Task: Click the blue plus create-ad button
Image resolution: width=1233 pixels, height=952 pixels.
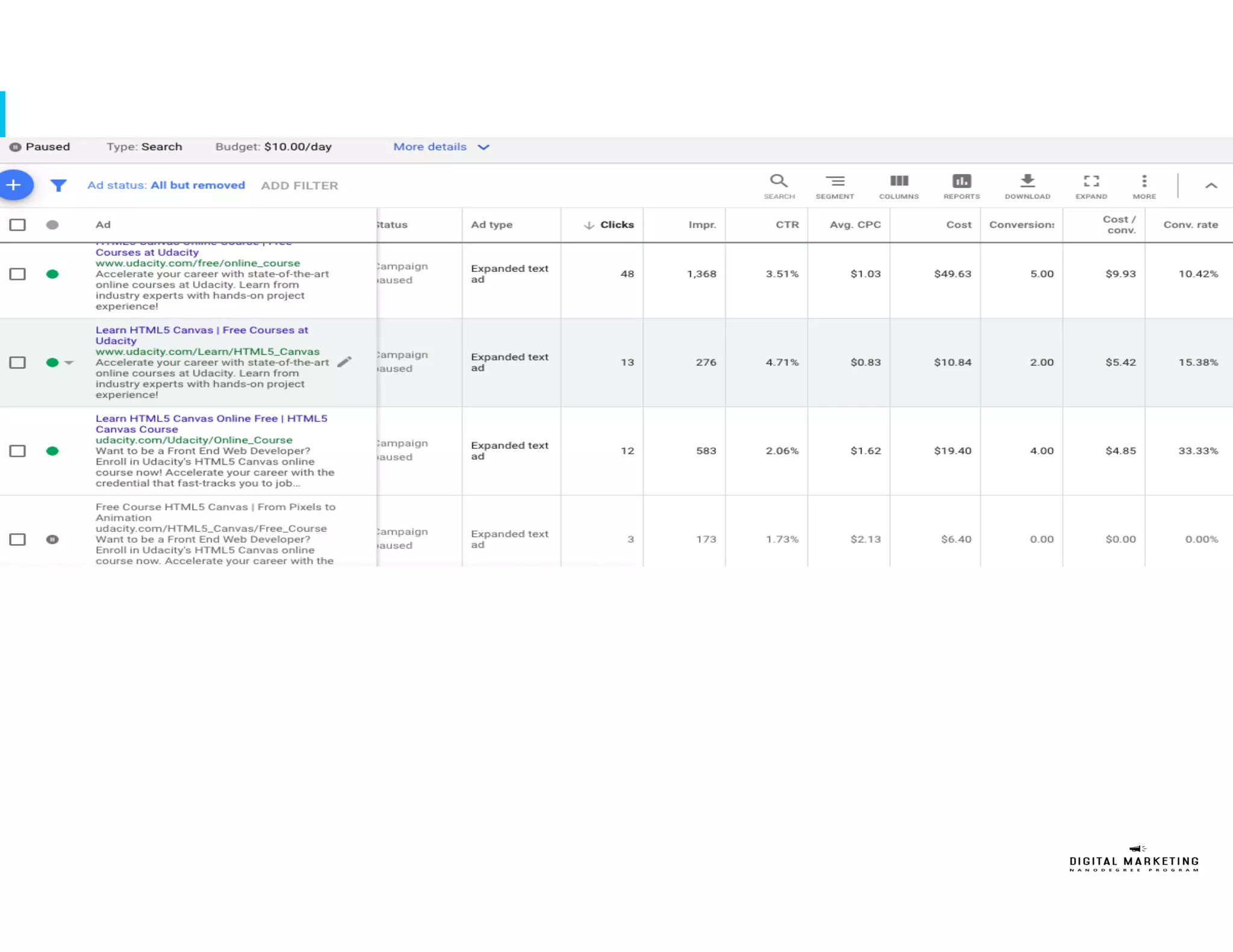Action: pyautogui.click(x=14, y=185)
